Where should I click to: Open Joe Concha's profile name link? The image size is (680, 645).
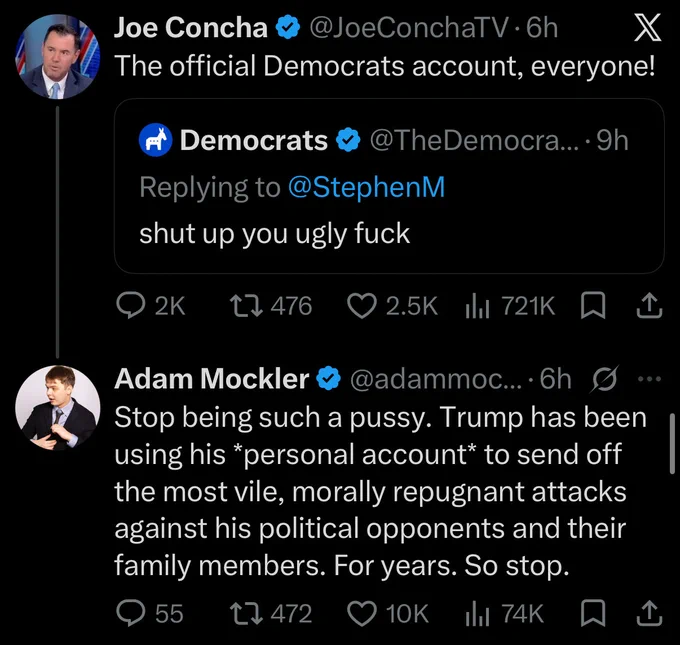point(191,27)
